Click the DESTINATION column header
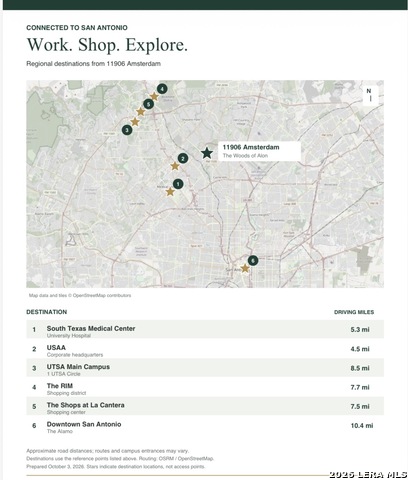The image size is (408, 480). tap(47, 312)
